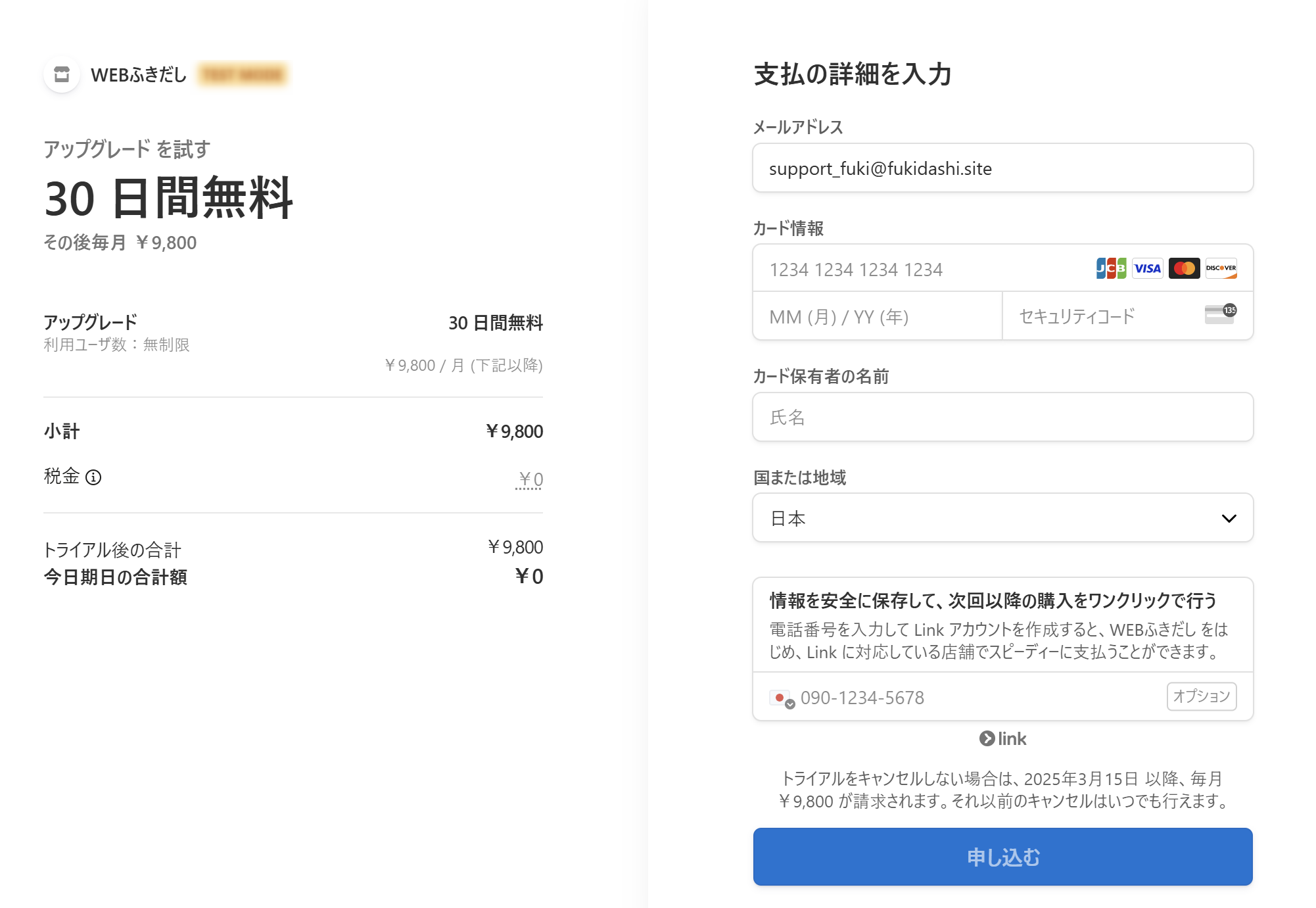Image resolution: width=1316 pixels, height=908 pixels.
Task: Click the email address field
Action: click(1003, 168)
